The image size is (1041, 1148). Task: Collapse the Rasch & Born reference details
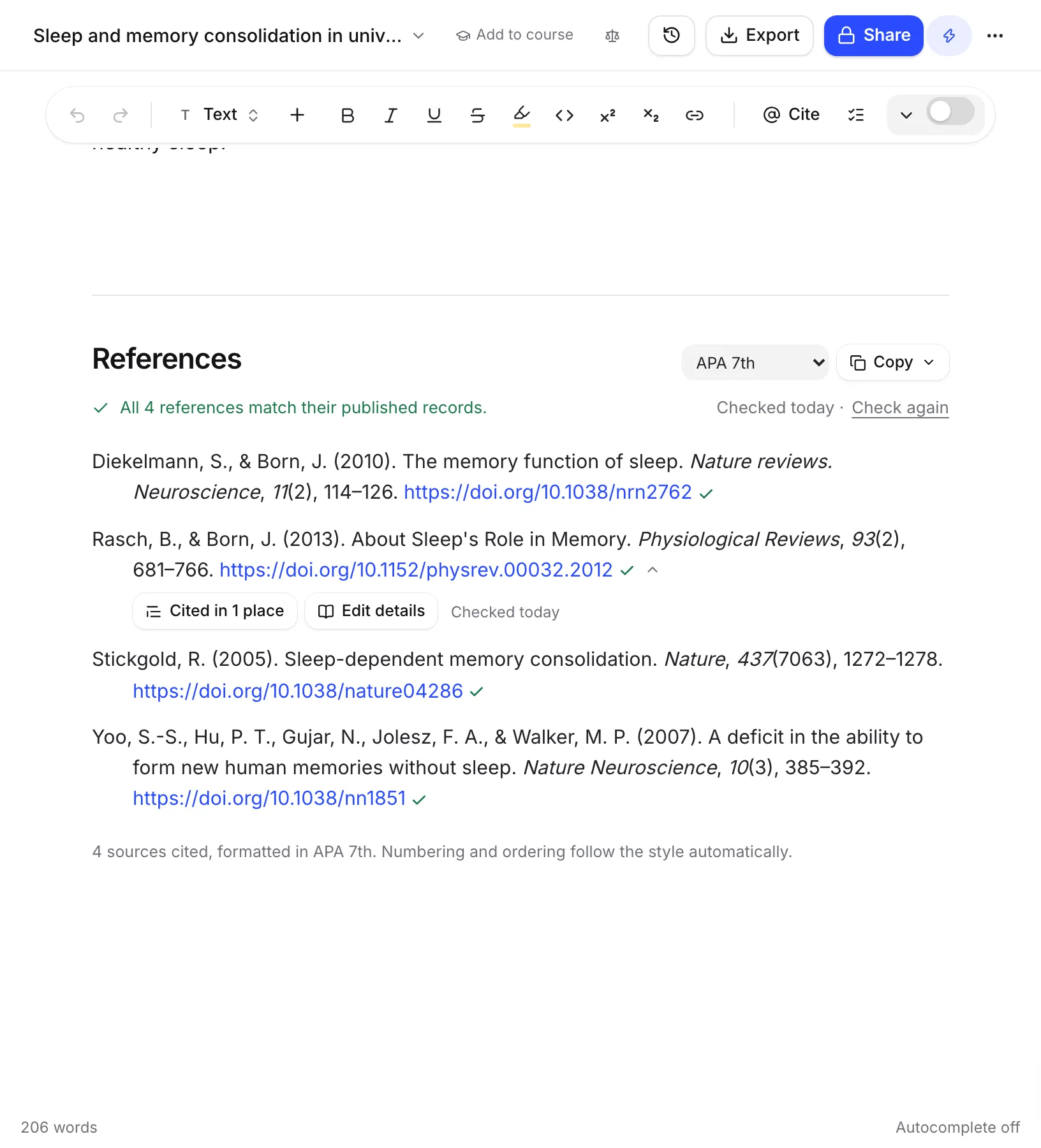coord(653,570)
